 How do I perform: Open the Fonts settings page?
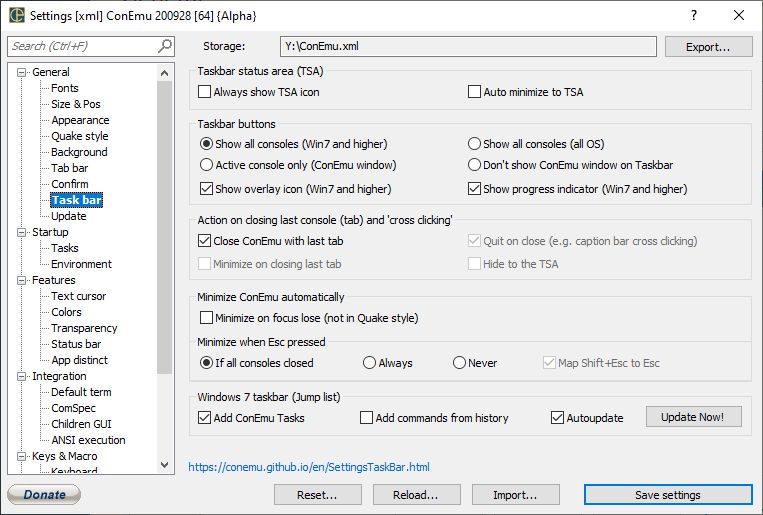[65, 88]
